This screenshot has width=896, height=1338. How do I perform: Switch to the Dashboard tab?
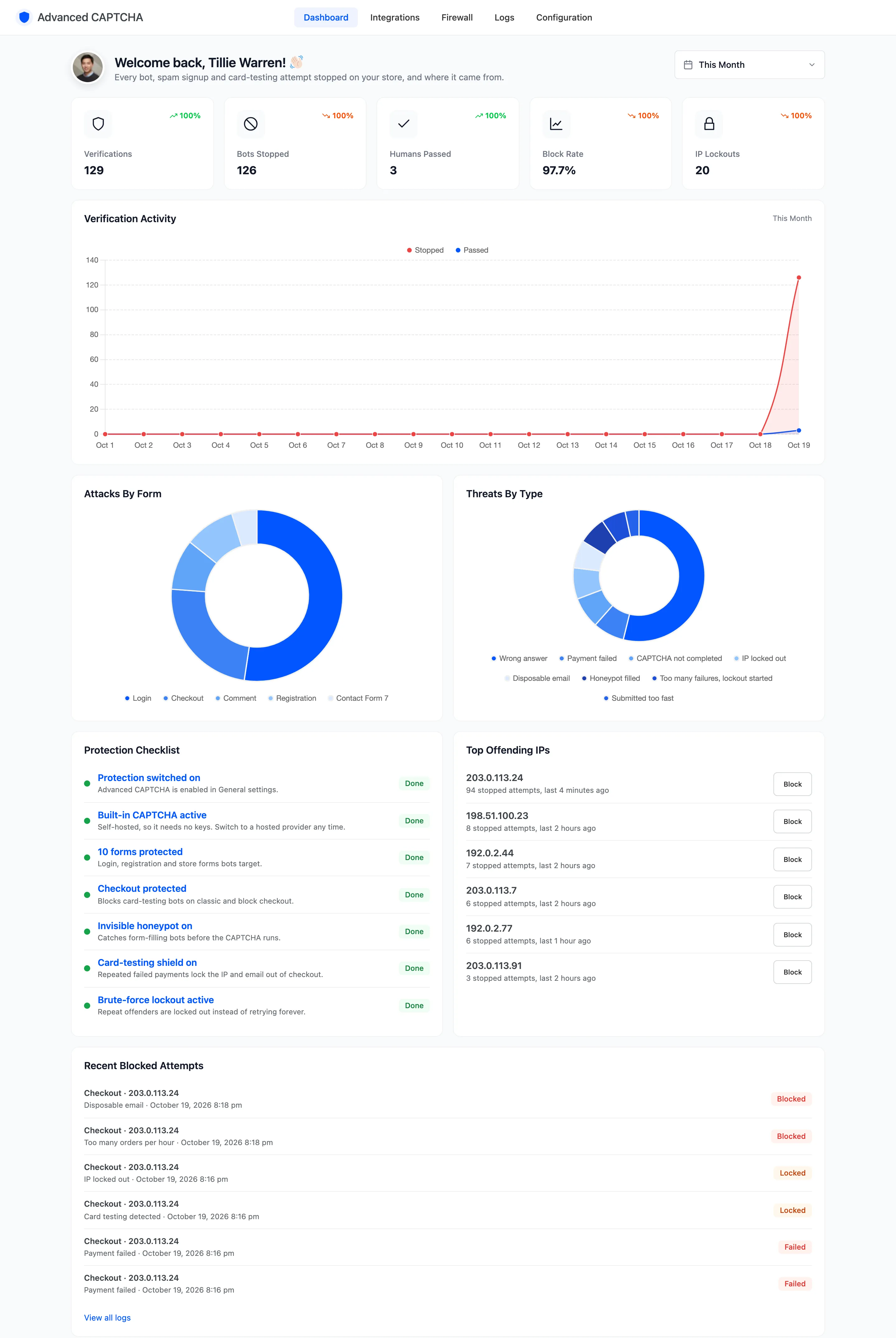tap(326, 17)
